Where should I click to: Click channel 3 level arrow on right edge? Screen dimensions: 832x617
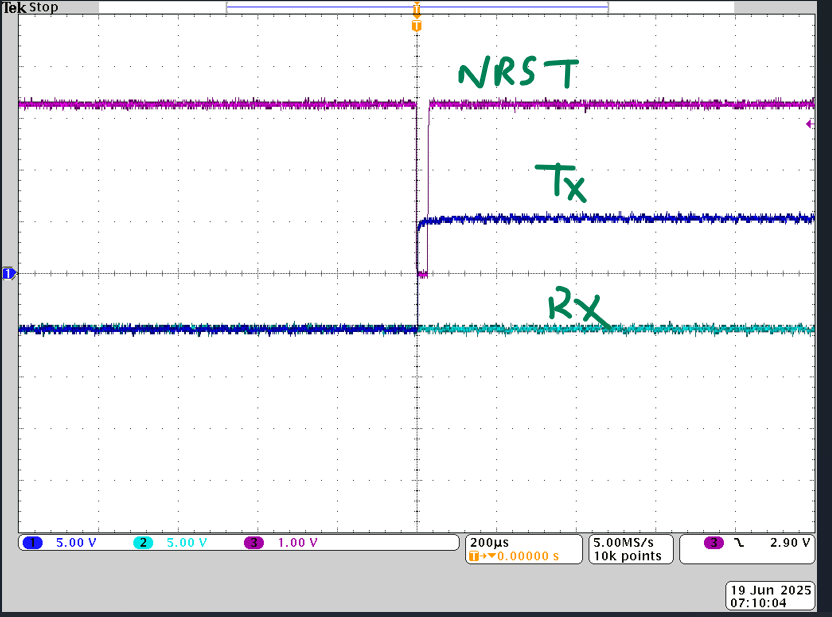pos(810,122)
